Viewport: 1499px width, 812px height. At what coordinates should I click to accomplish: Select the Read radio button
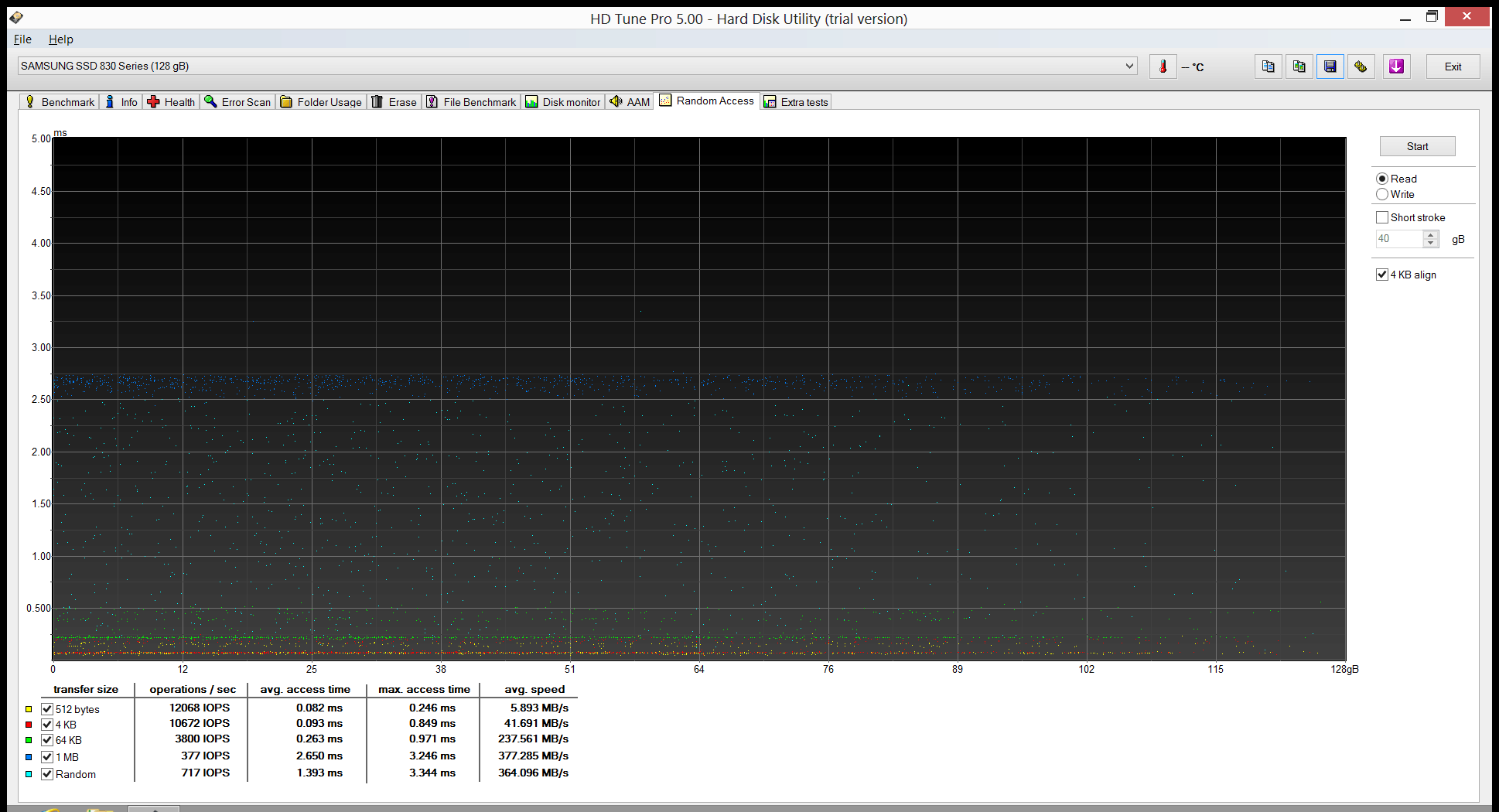[x=1382, y=179]
